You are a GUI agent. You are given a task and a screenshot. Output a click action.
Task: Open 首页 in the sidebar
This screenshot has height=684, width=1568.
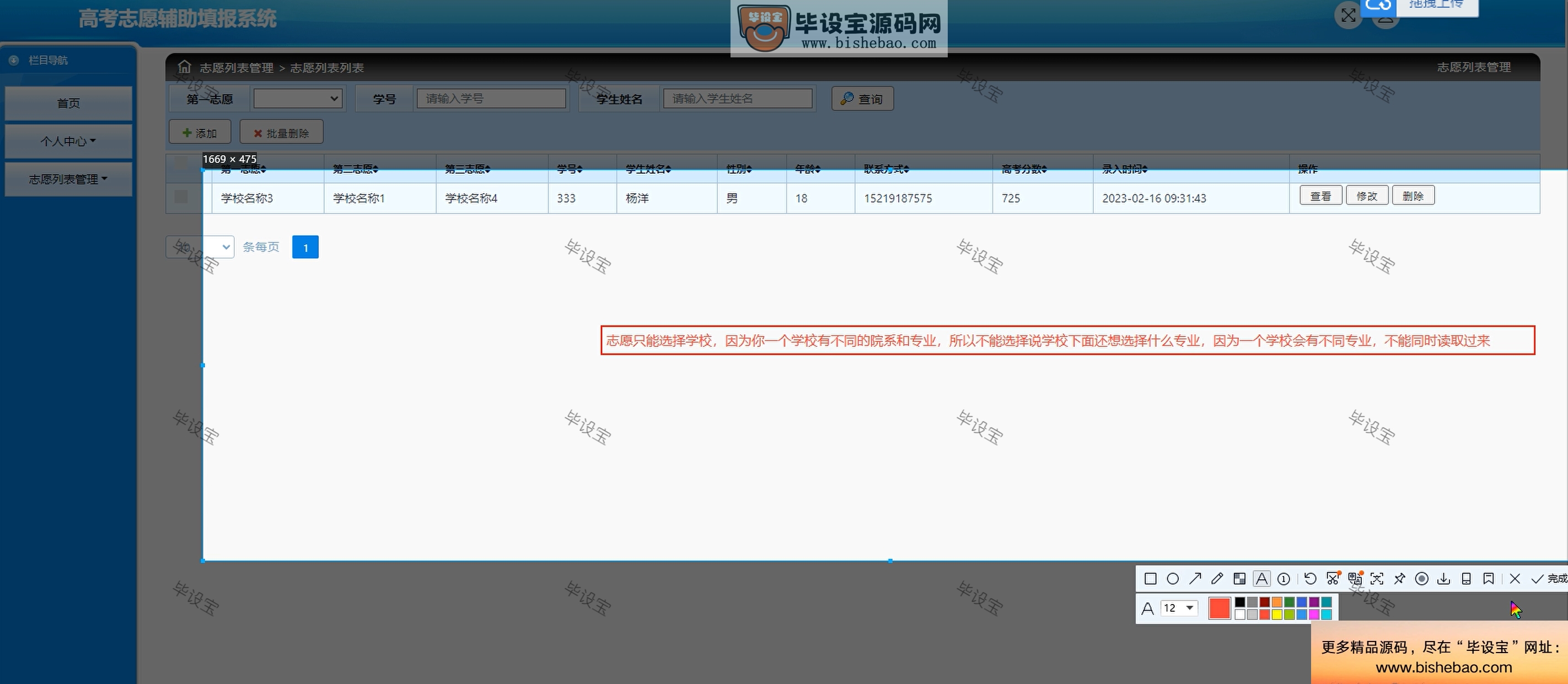coord(68,103)
